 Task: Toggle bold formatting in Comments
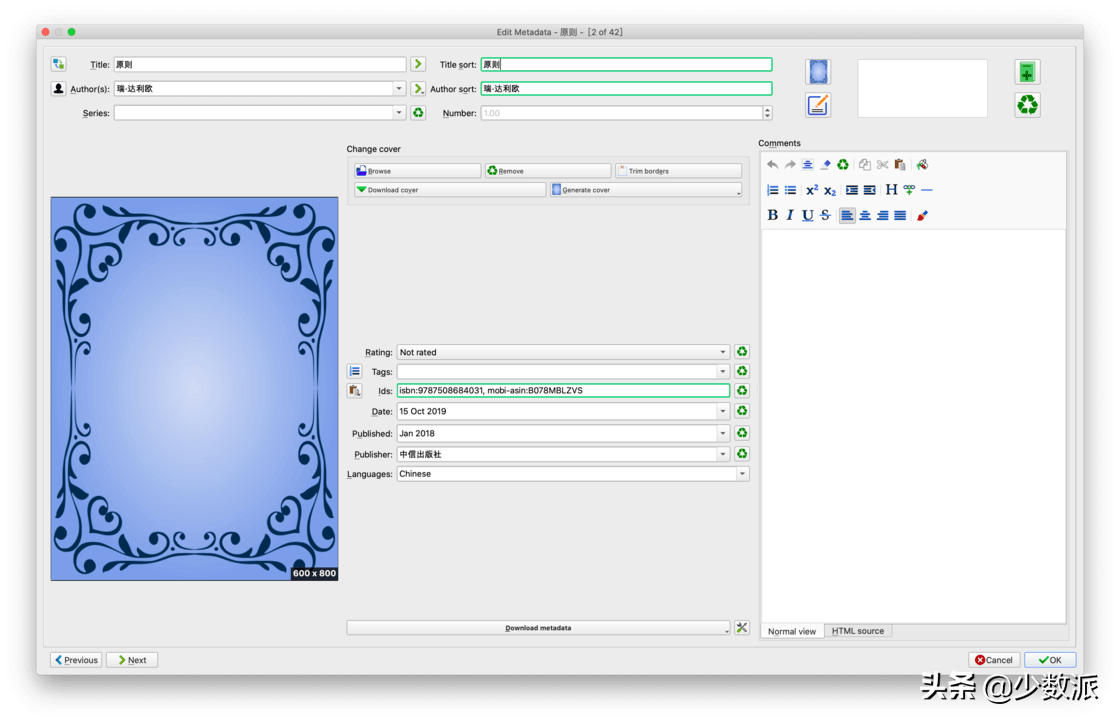pos(772,215)
